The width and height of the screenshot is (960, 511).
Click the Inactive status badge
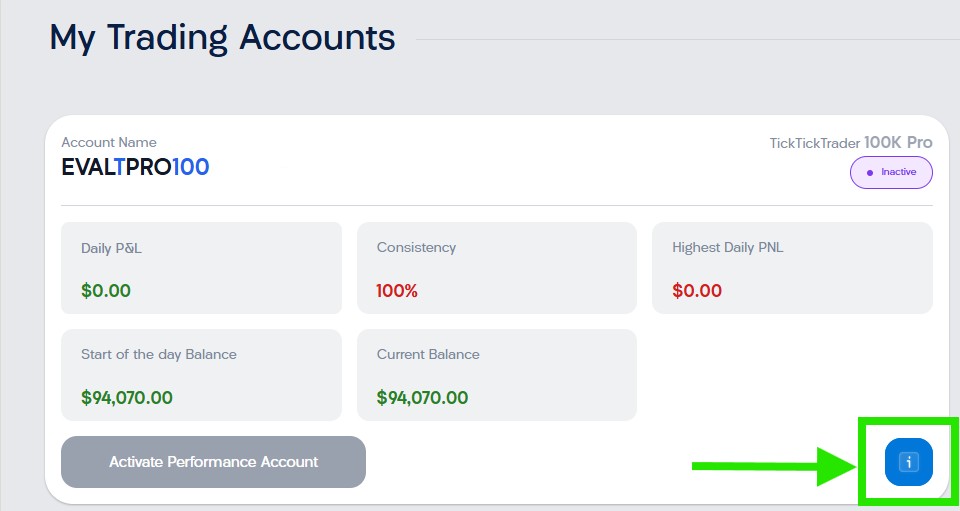(891, 172)
